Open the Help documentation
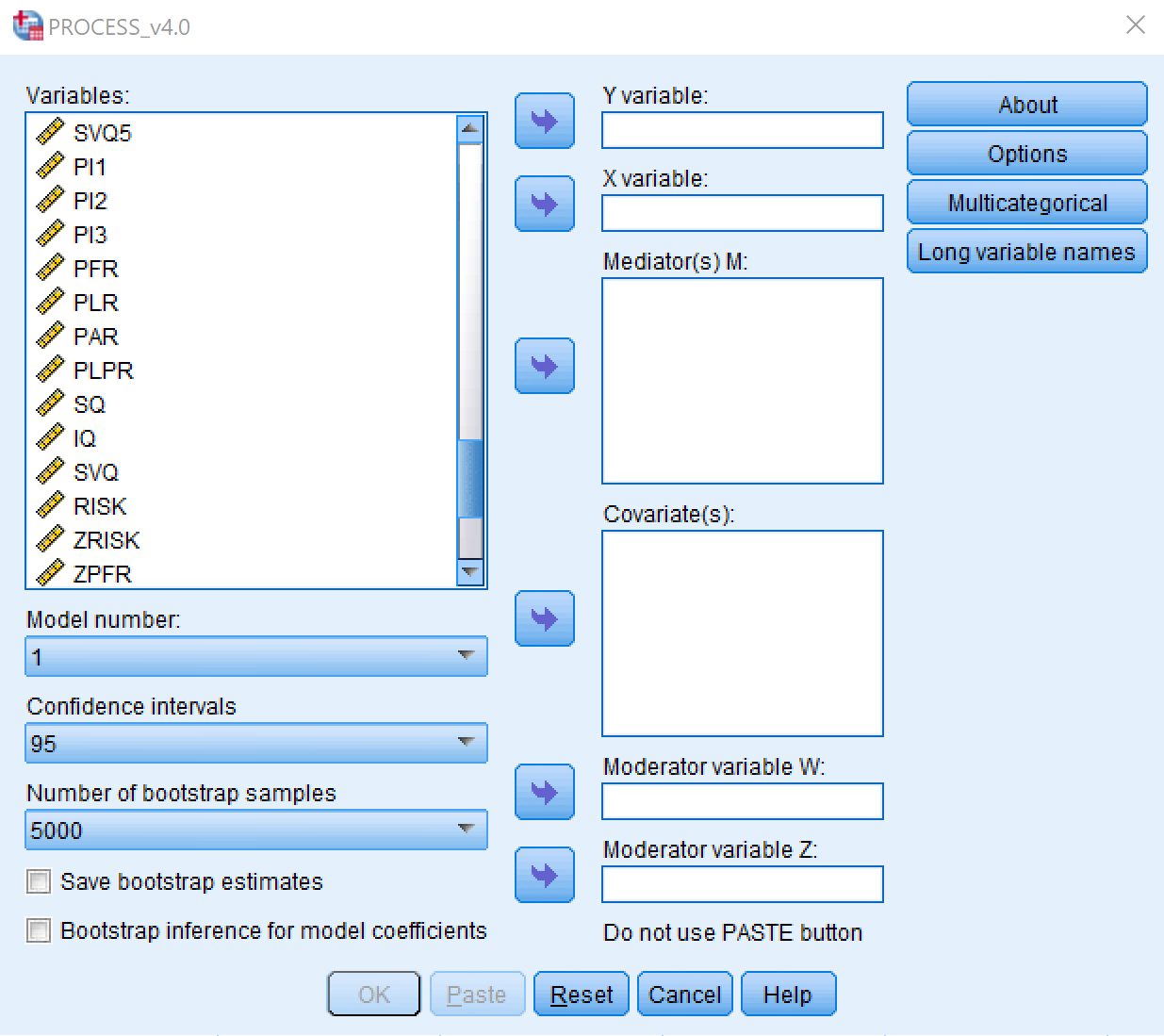The height and width of the screenshot is (1036, 1164). tap(788, 994)
